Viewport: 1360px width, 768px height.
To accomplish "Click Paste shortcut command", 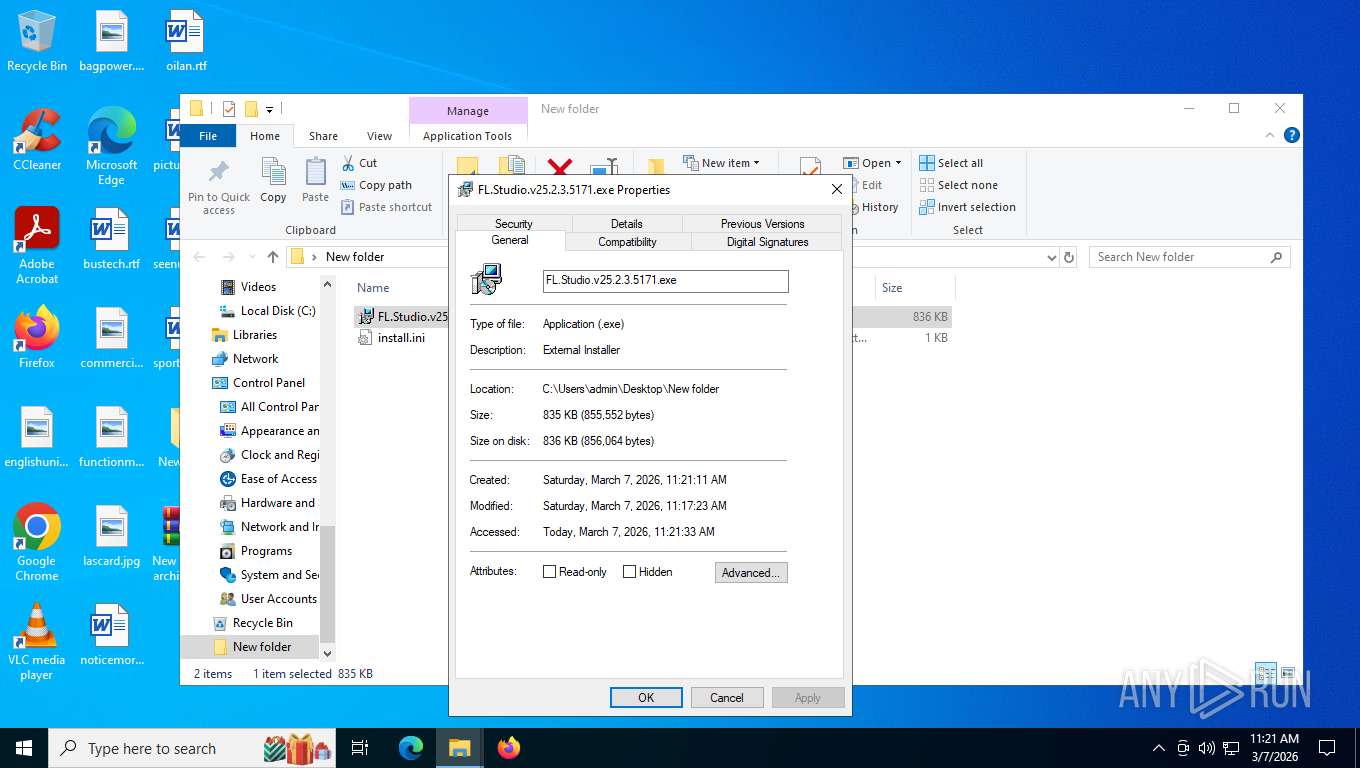I will (x=386, y=207).
